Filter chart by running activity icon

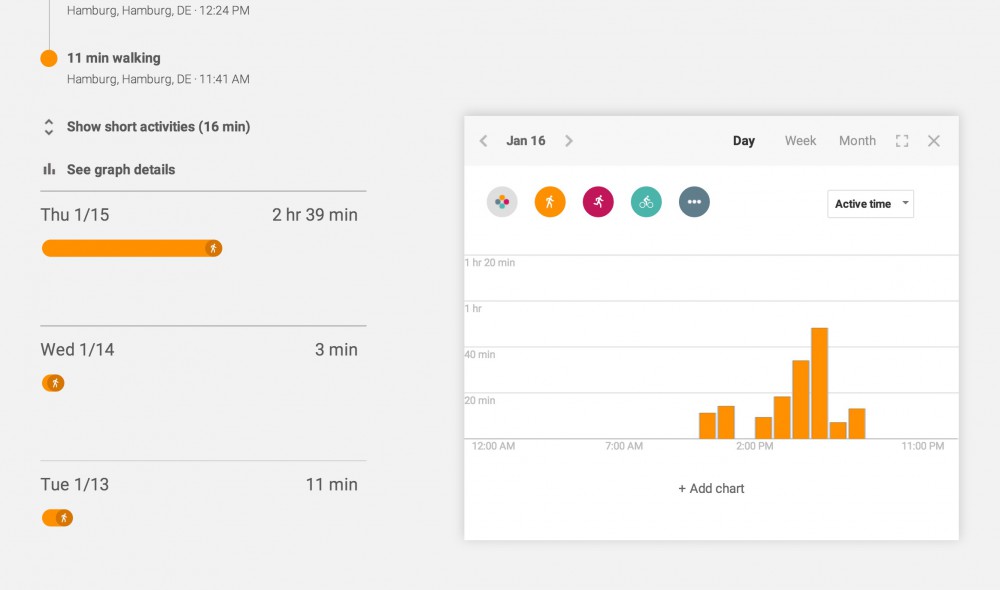[598, 202]
